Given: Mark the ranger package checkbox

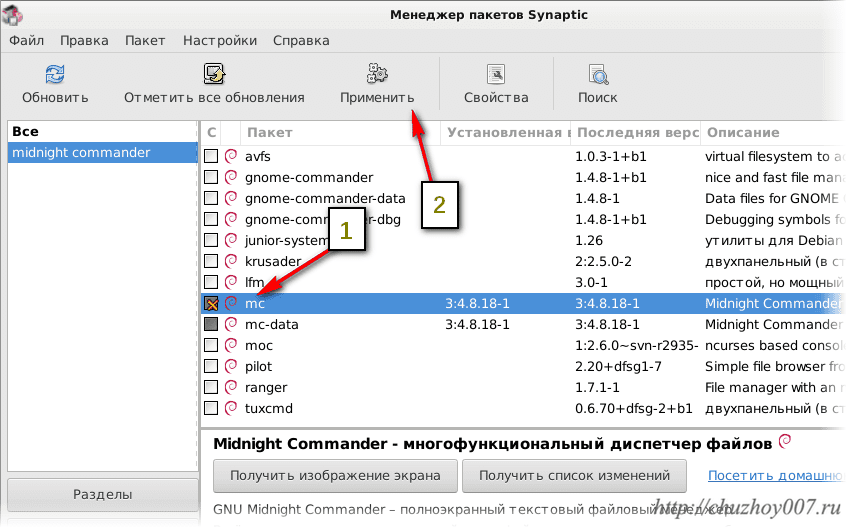Looking at the screenshot, I should [211, 388].
